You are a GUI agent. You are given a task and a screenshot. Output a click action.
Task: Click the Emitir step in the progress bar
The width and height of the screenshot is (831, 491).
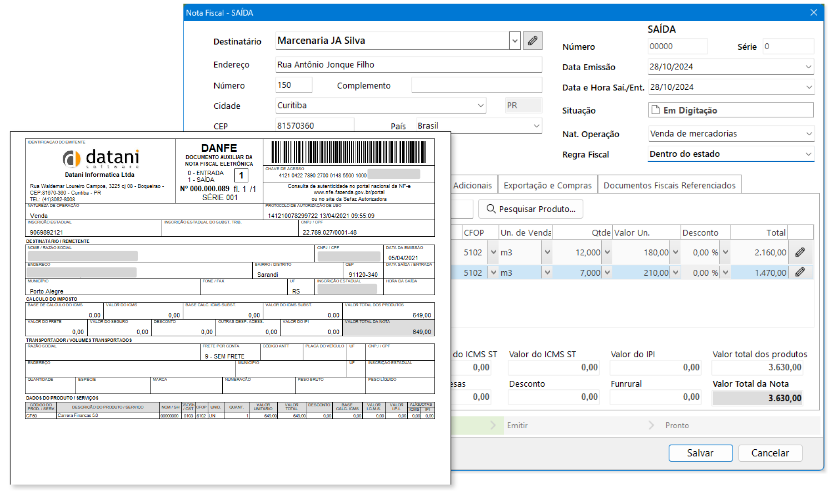[x=517, y=425]
